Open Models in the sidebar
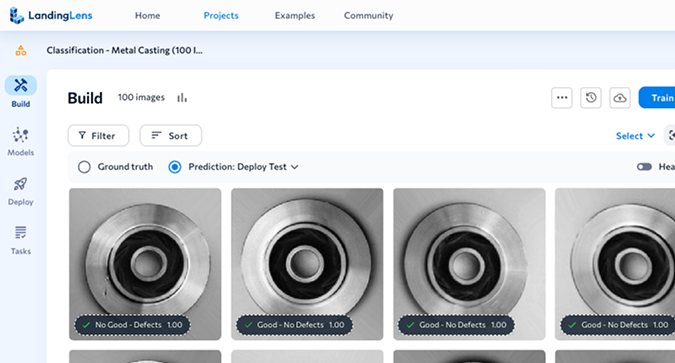The image size is (675, 363). coord(21,142)
